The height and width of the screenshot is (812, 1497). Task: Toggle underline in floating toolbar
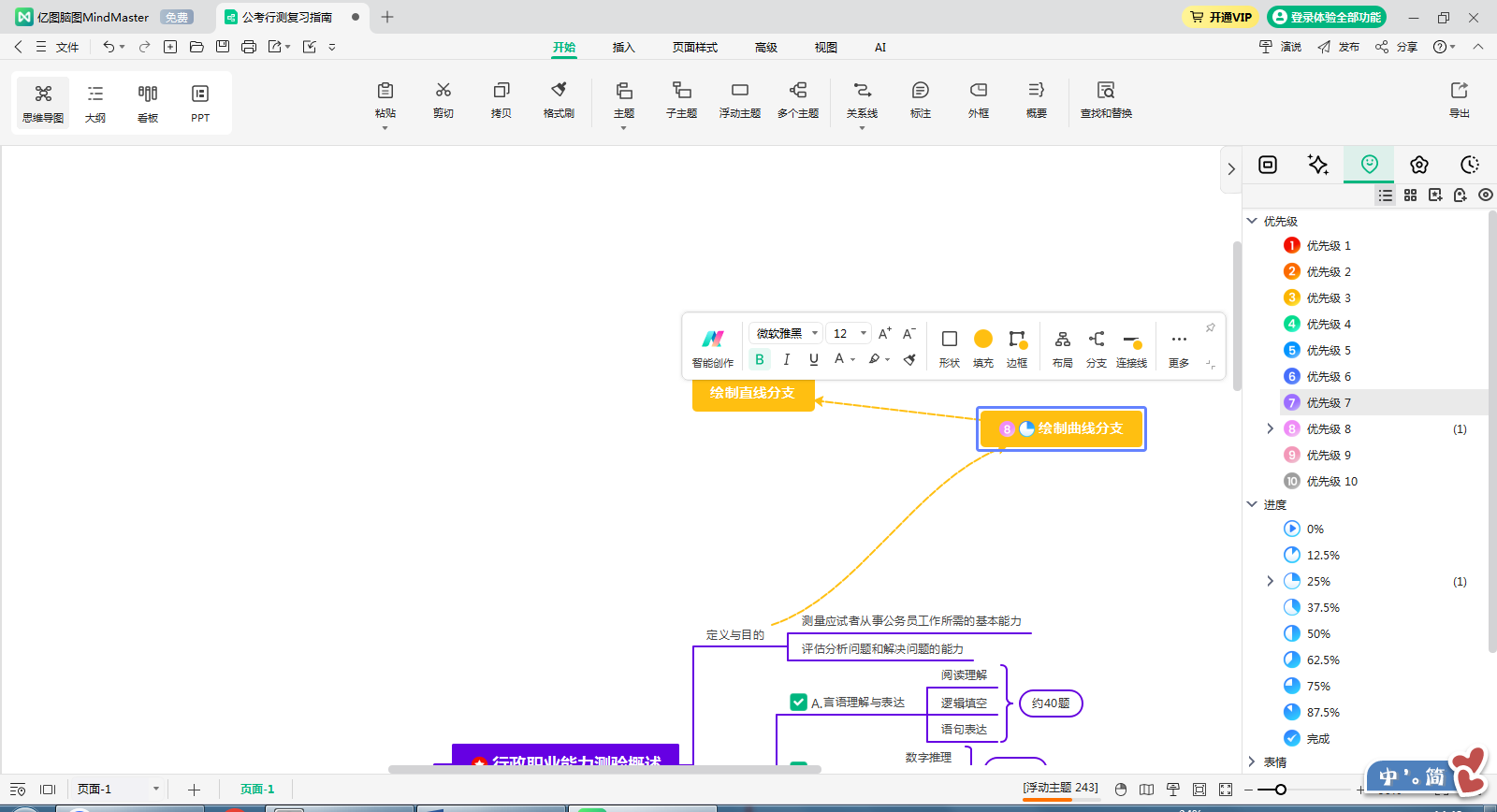tap(814, 359)
